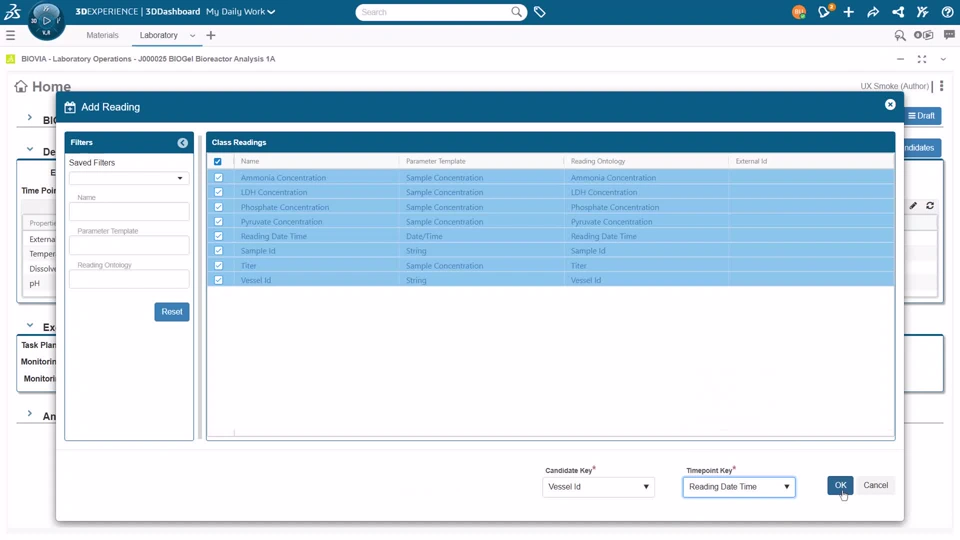Expand the BIO section chevron

point(29,117)
